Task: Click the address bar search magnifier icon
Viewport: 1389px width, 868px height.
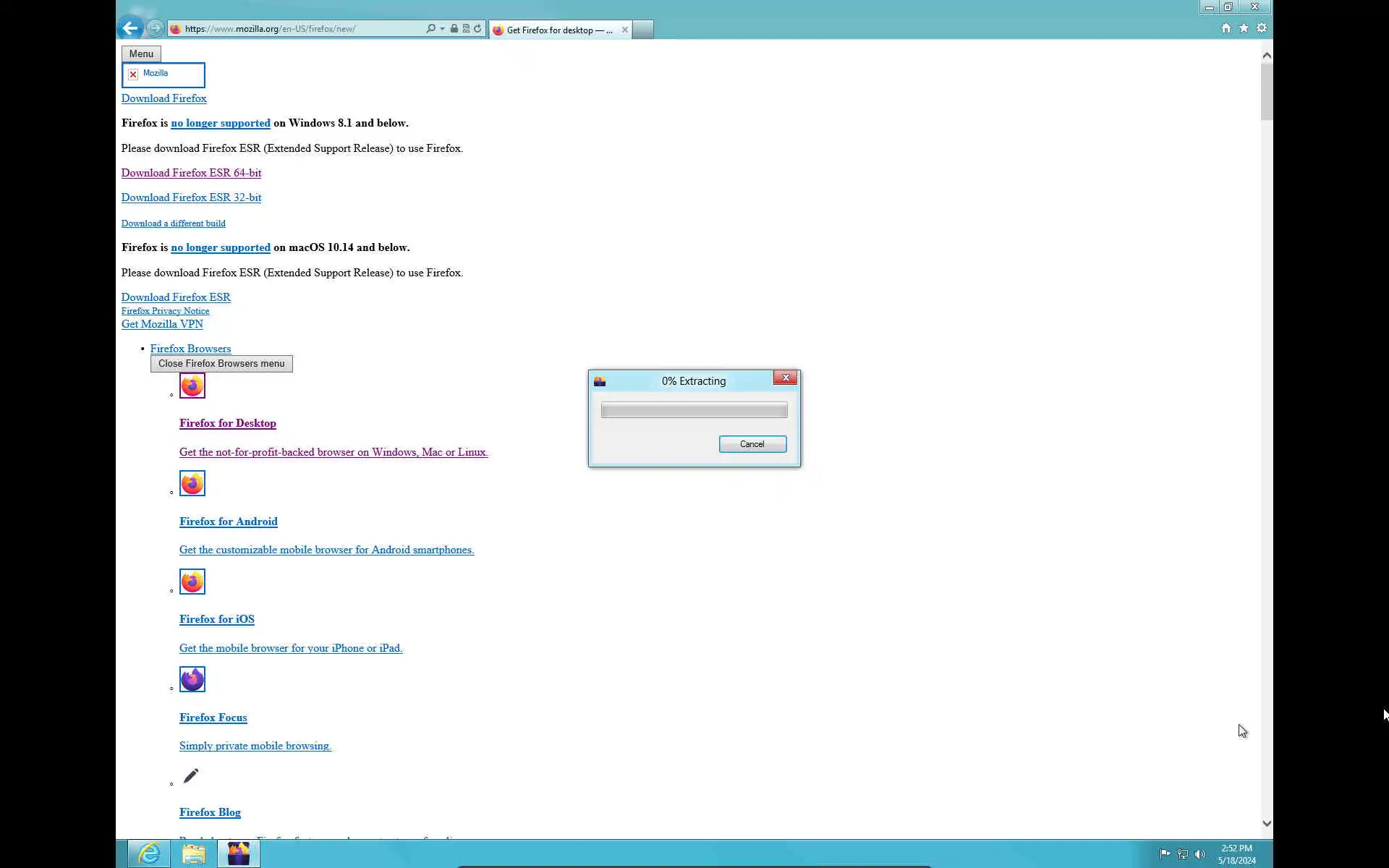Action: 431,29
